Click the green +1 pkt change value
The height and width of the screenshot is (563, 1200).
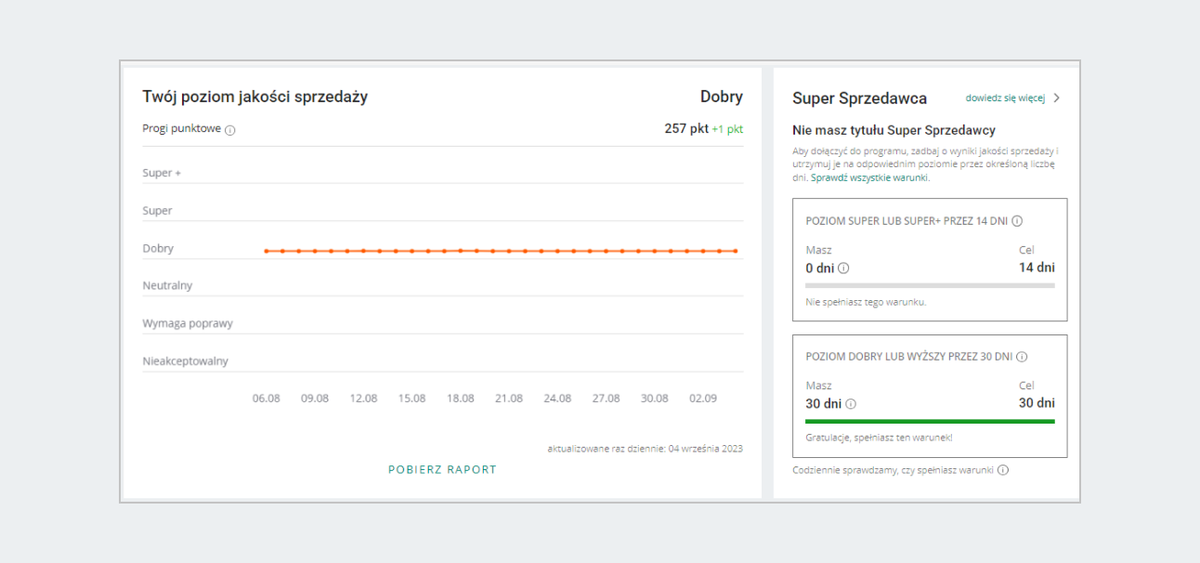coord(728,129)
